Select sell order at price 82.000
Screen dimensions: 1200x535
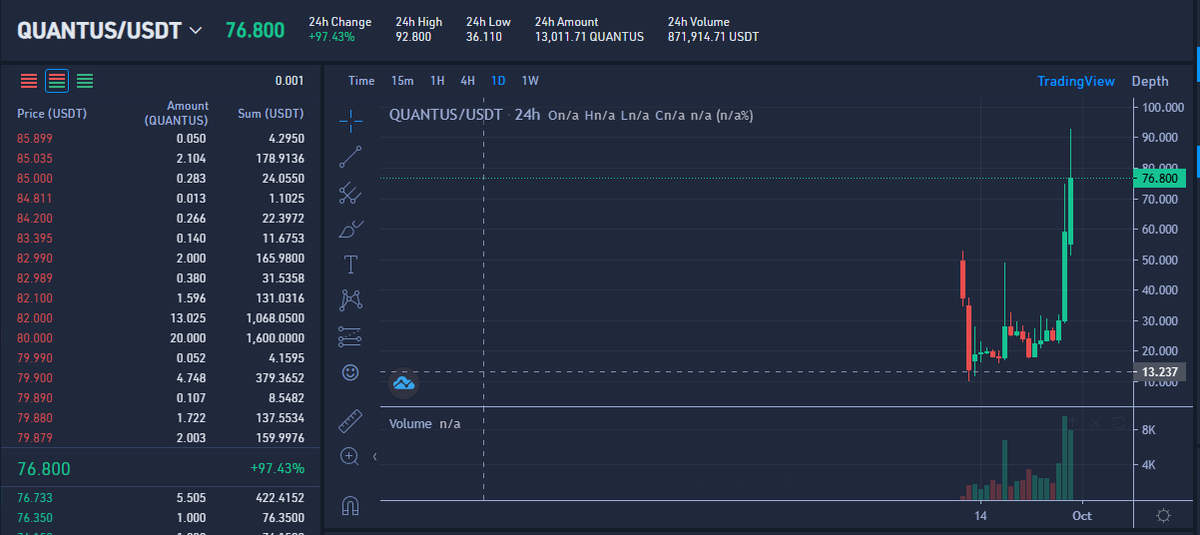pyautogui.click(x=160, y=318)
